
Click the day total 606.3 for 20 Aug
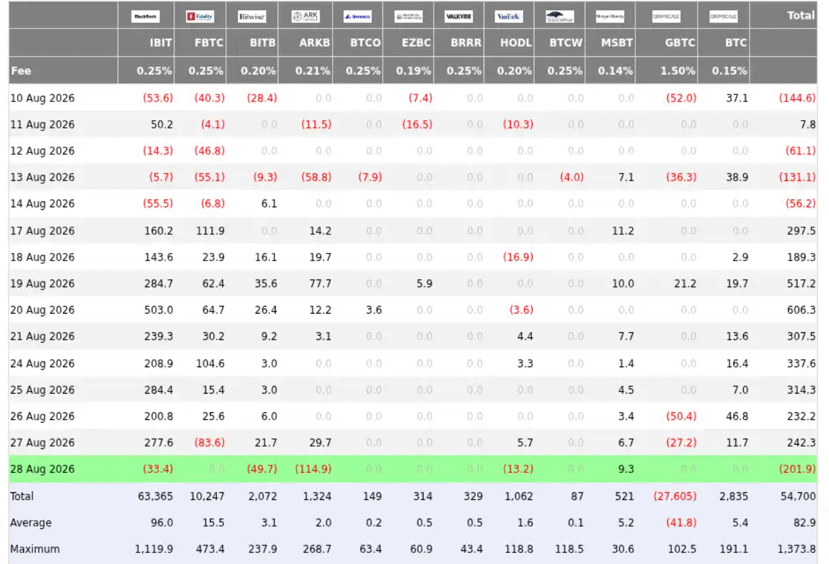coord(801,310)
